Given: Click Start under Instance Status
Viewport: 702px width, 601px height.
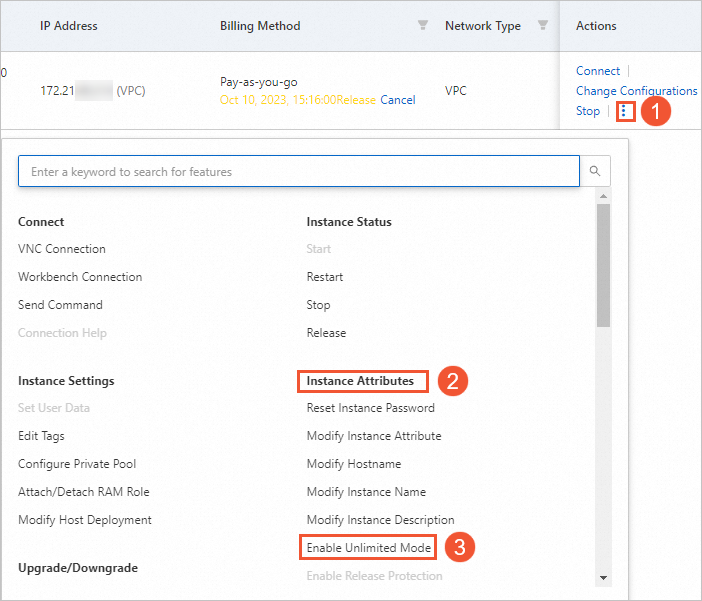Looking at the screenshot, I should [319, 249].
